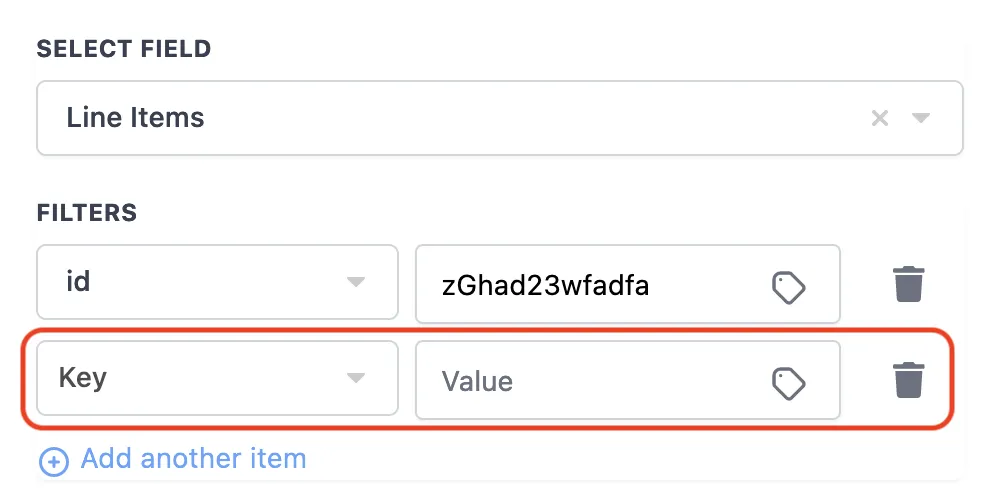1002x498 pixels.
Task: Open the empty 'Key' filter dropdown
Action: pos(200,378)
